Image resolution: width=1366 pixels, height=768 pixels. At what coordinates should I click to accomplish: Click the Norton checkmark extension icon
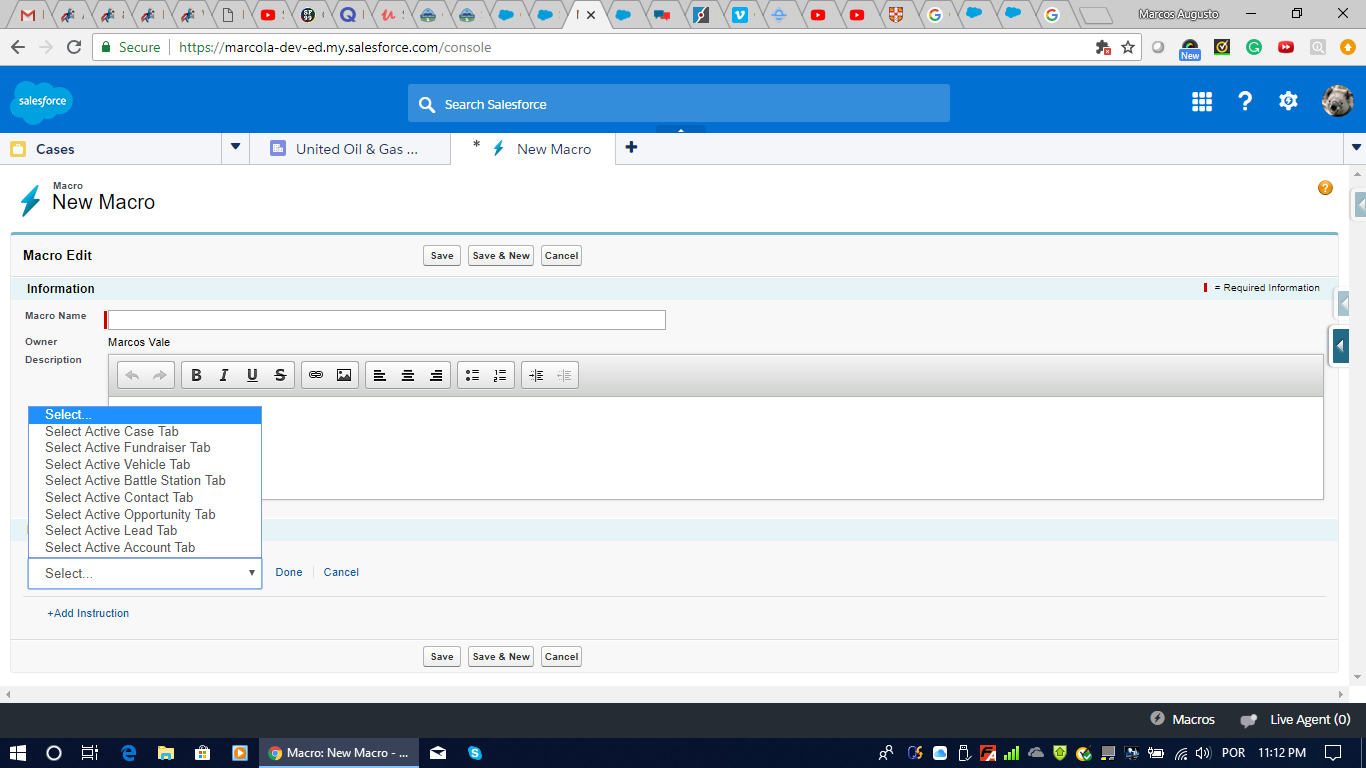[x=1222, y=47]
